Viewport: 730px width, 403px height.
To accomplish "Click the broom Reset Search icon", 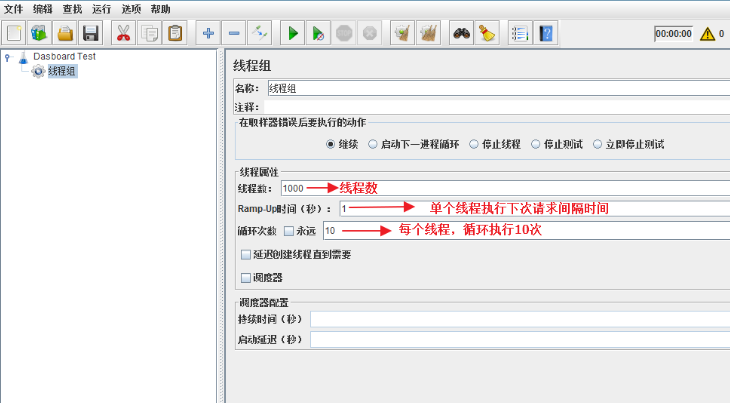I will [487, 33].
